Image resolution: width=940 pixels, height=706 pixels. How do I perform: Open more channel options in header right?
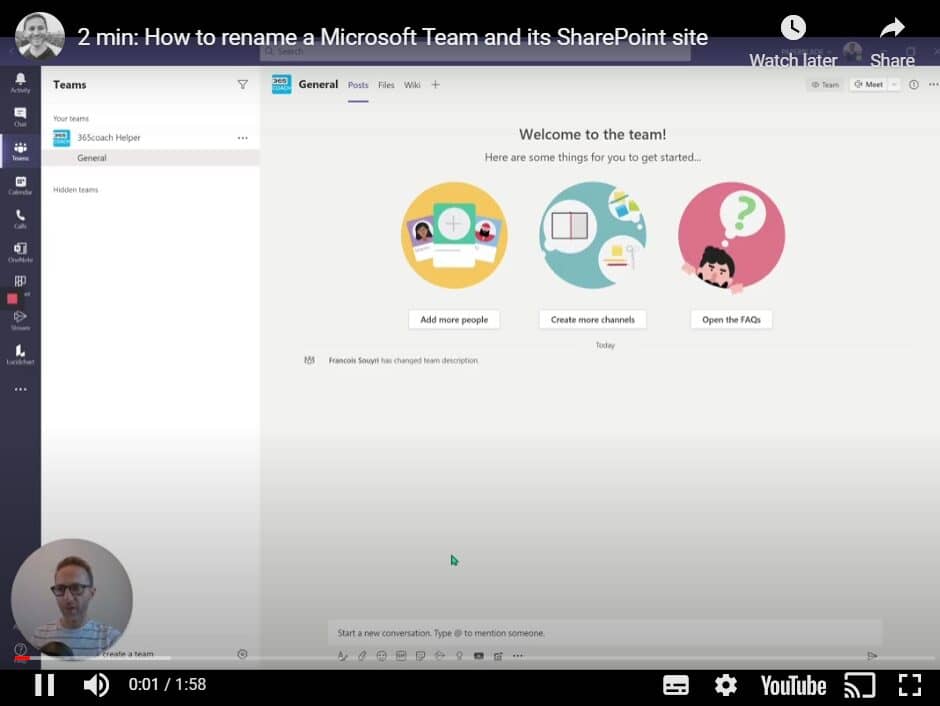[x=933, y=85]
